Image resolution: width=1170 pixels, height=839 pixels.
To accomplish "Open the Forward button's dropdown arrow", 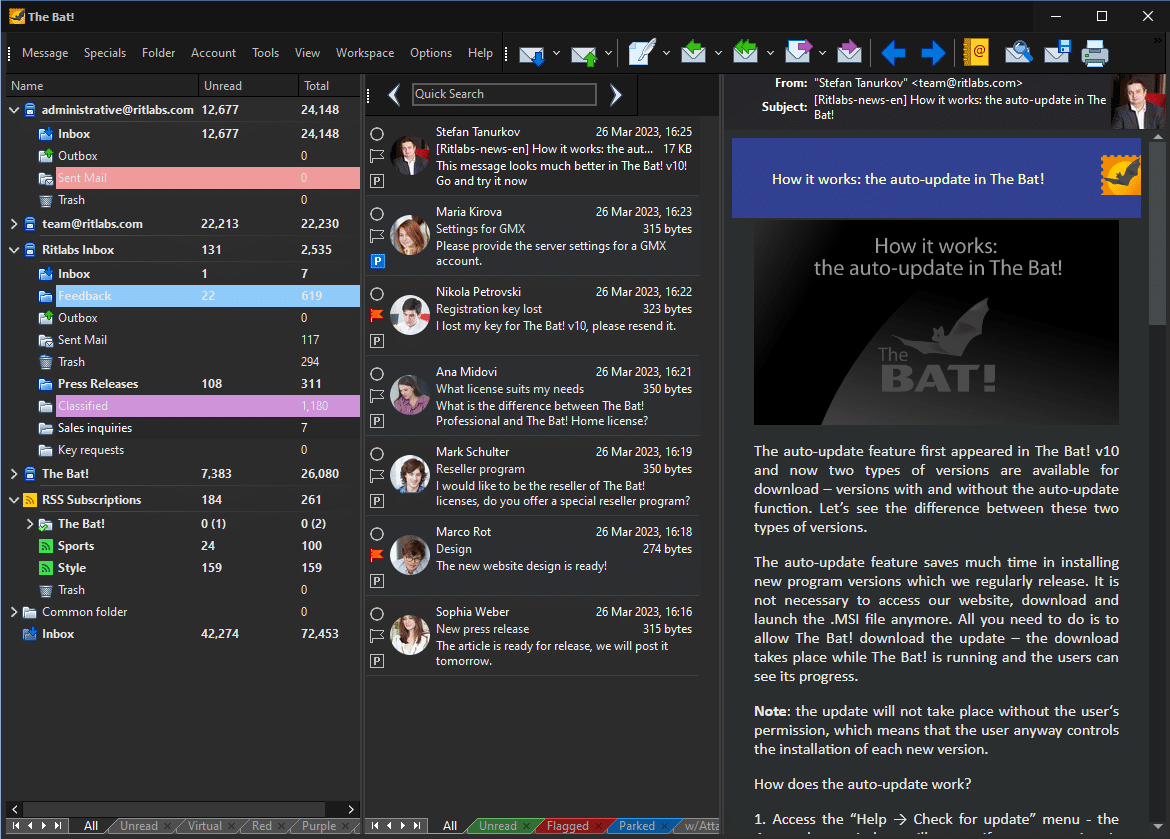I will pos(822,53).
